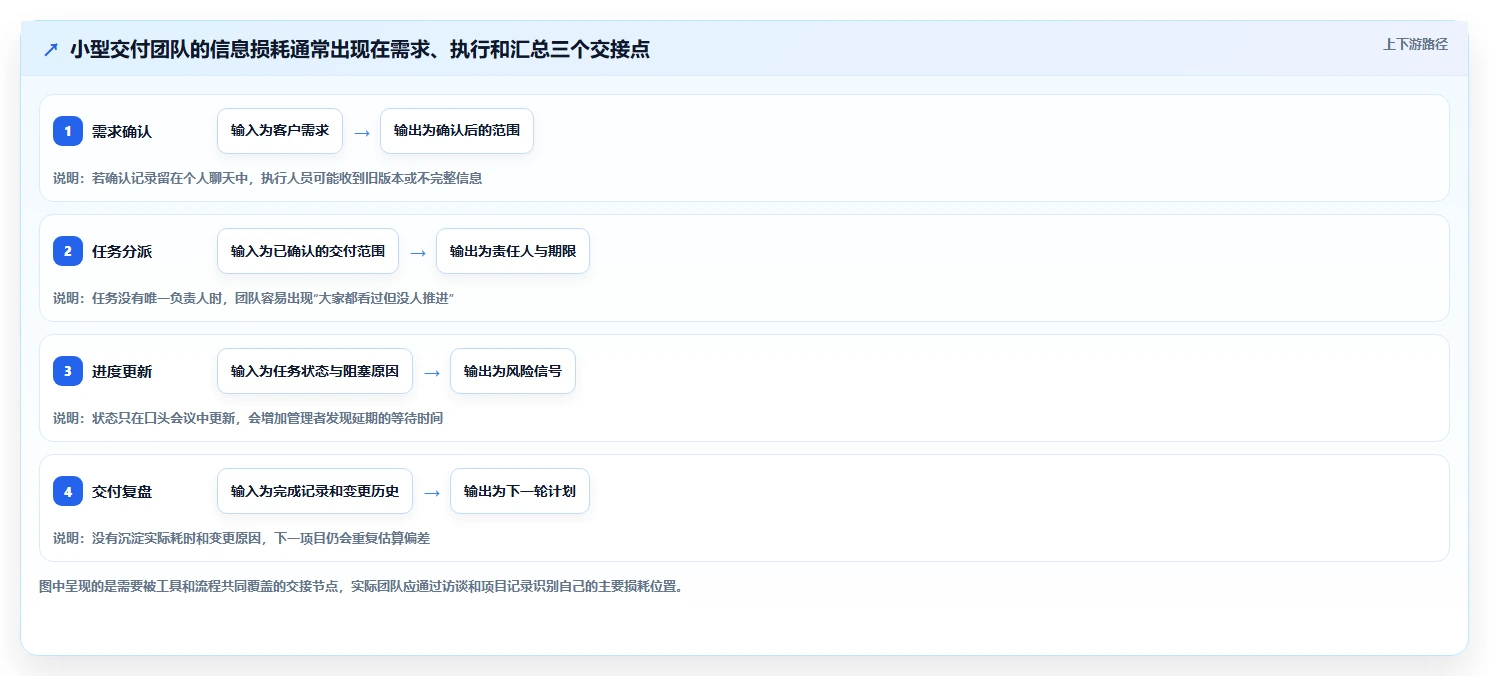Click the footer text starting '图中呈现的是'
The height and width of the screenshot is (676, 1489).
361,586
